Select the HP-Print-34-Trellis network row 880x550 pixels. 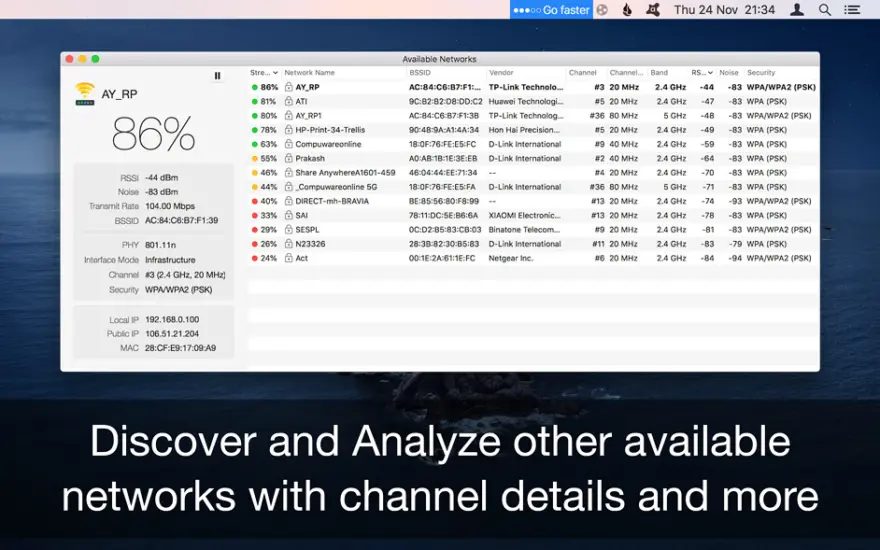533,130
